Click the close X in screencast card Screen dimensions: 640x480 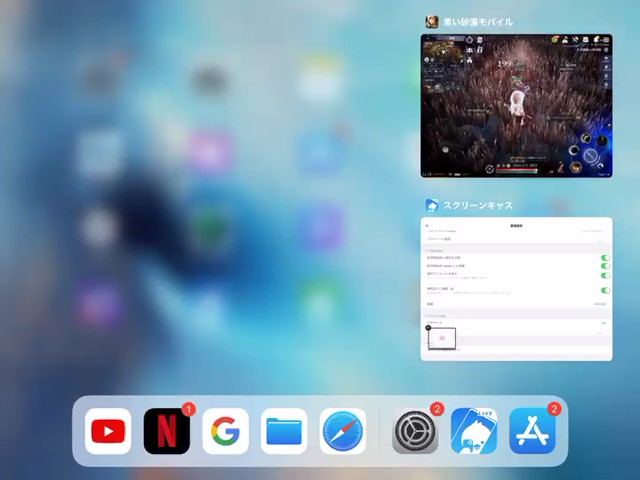coord(427,226)
